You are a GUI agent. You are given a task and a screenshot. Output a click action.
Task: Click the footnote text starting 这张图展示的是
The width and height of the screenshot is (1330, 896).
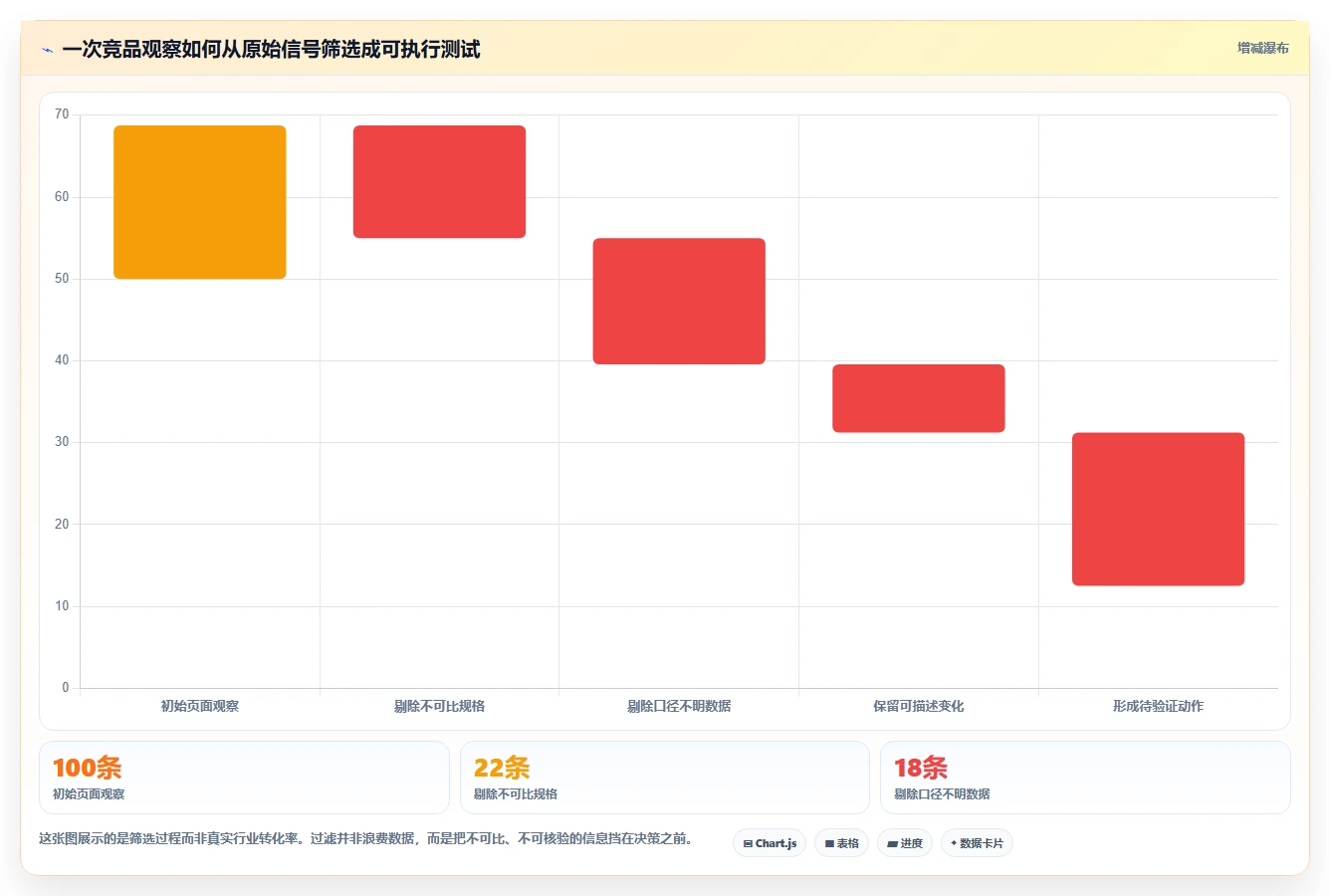pyautogui.click(x=366, y=839)
